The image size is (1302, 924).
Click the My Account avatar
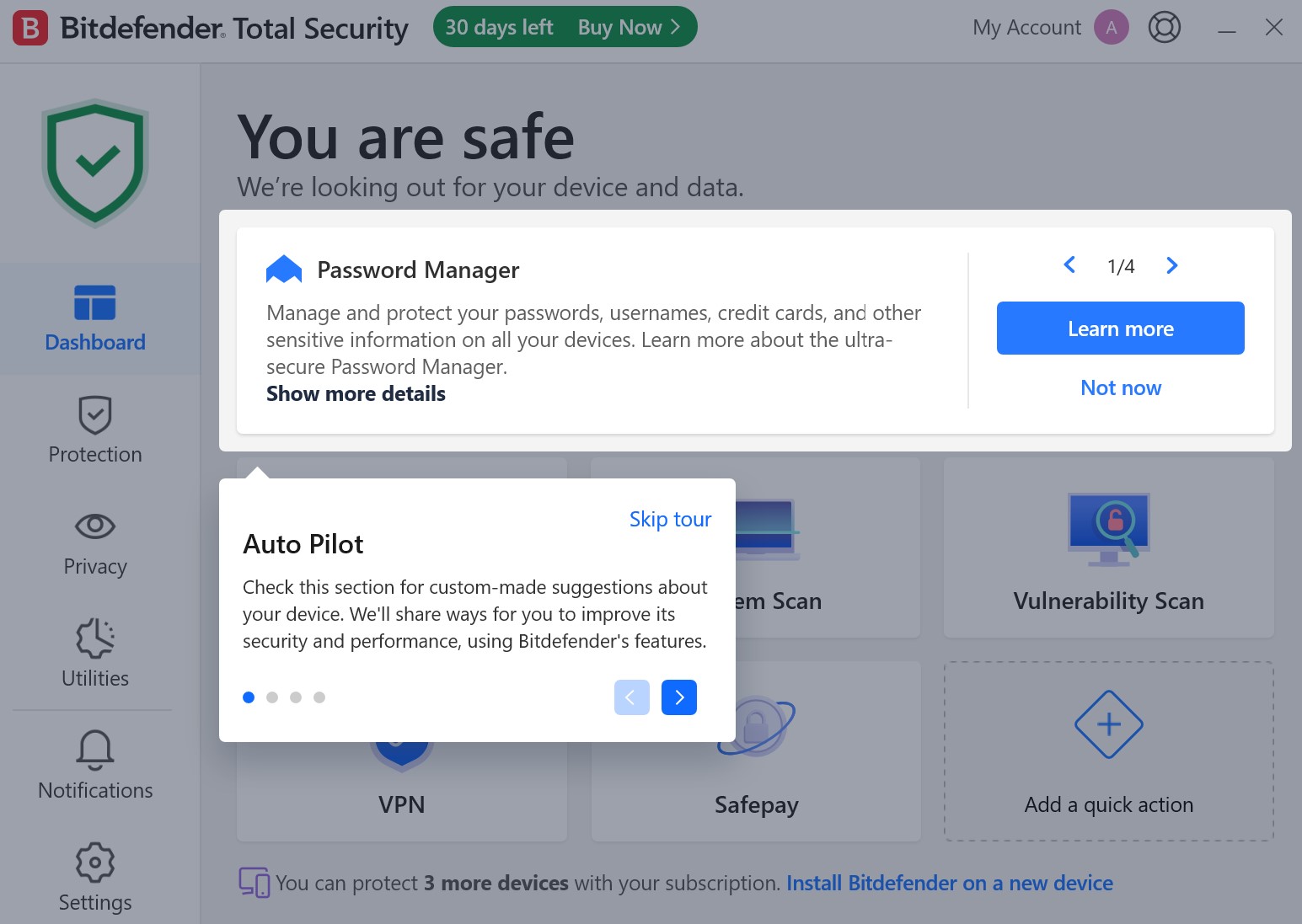click(x=1111, y=28)
